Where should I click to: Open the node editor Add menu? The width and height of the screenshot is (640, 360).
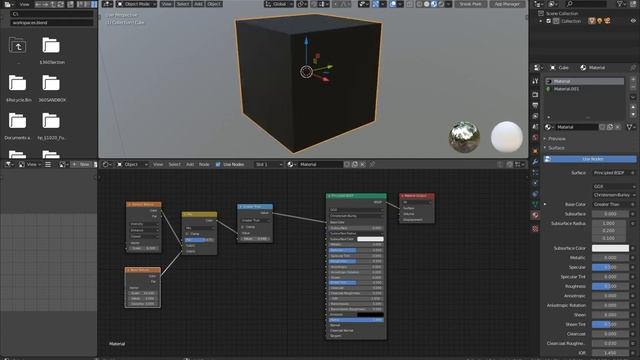pos(190,164)
